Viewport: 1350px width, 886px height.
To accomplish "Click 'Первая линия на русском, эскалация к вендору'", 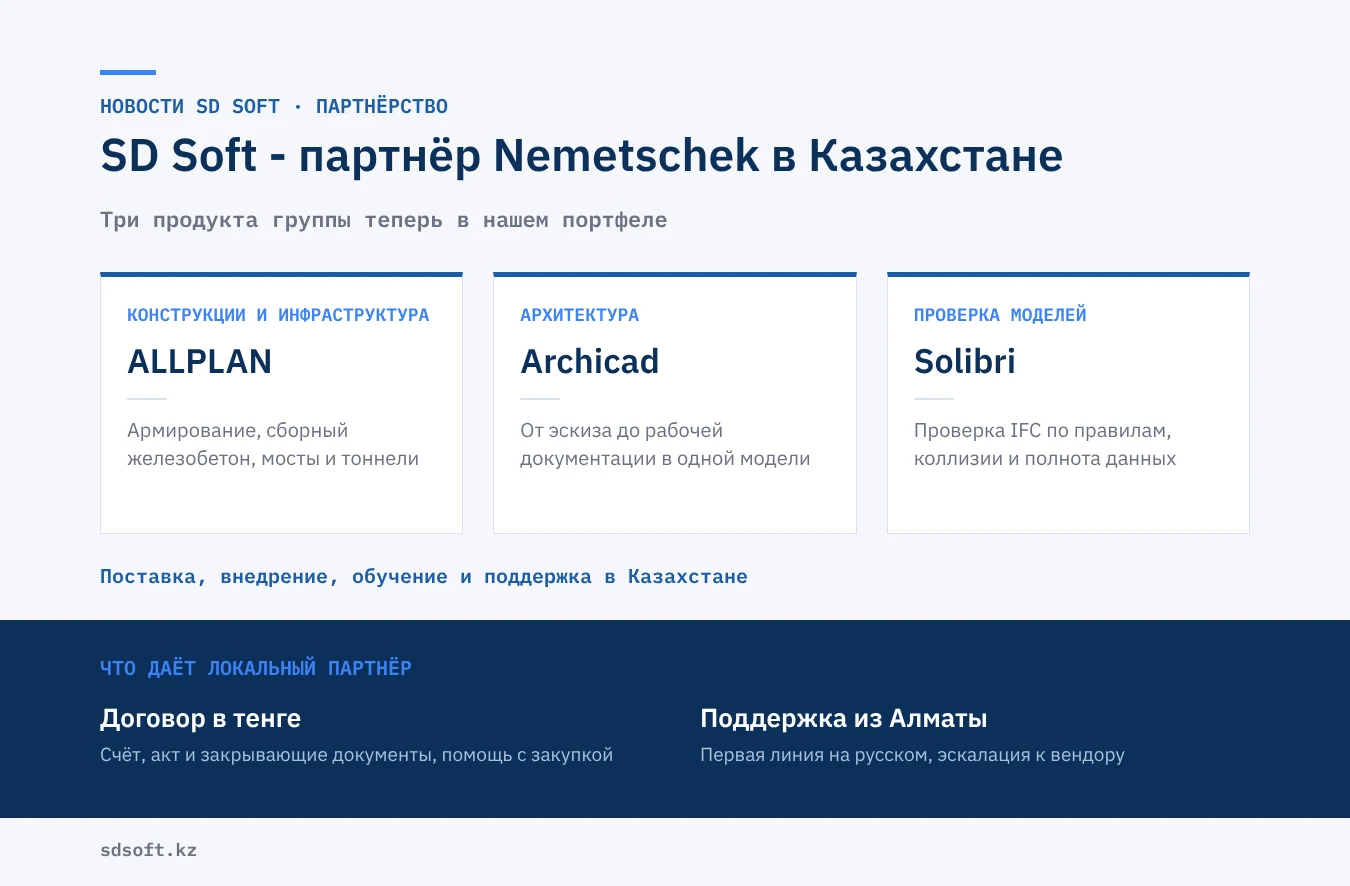I will pyautogui.click(x=912, y=755).
